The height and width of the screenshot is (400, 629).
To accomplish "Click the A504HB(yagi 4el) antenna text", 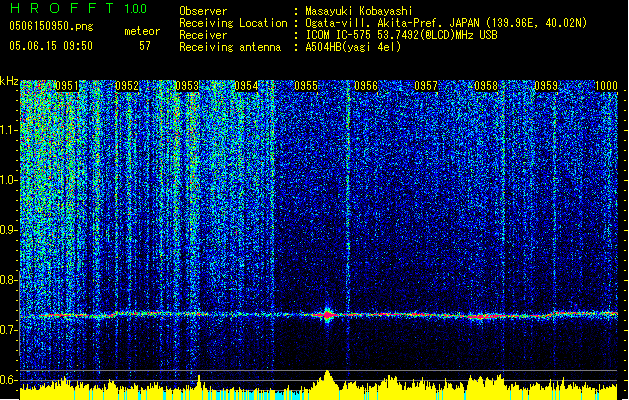I will [x=353, y=47].
